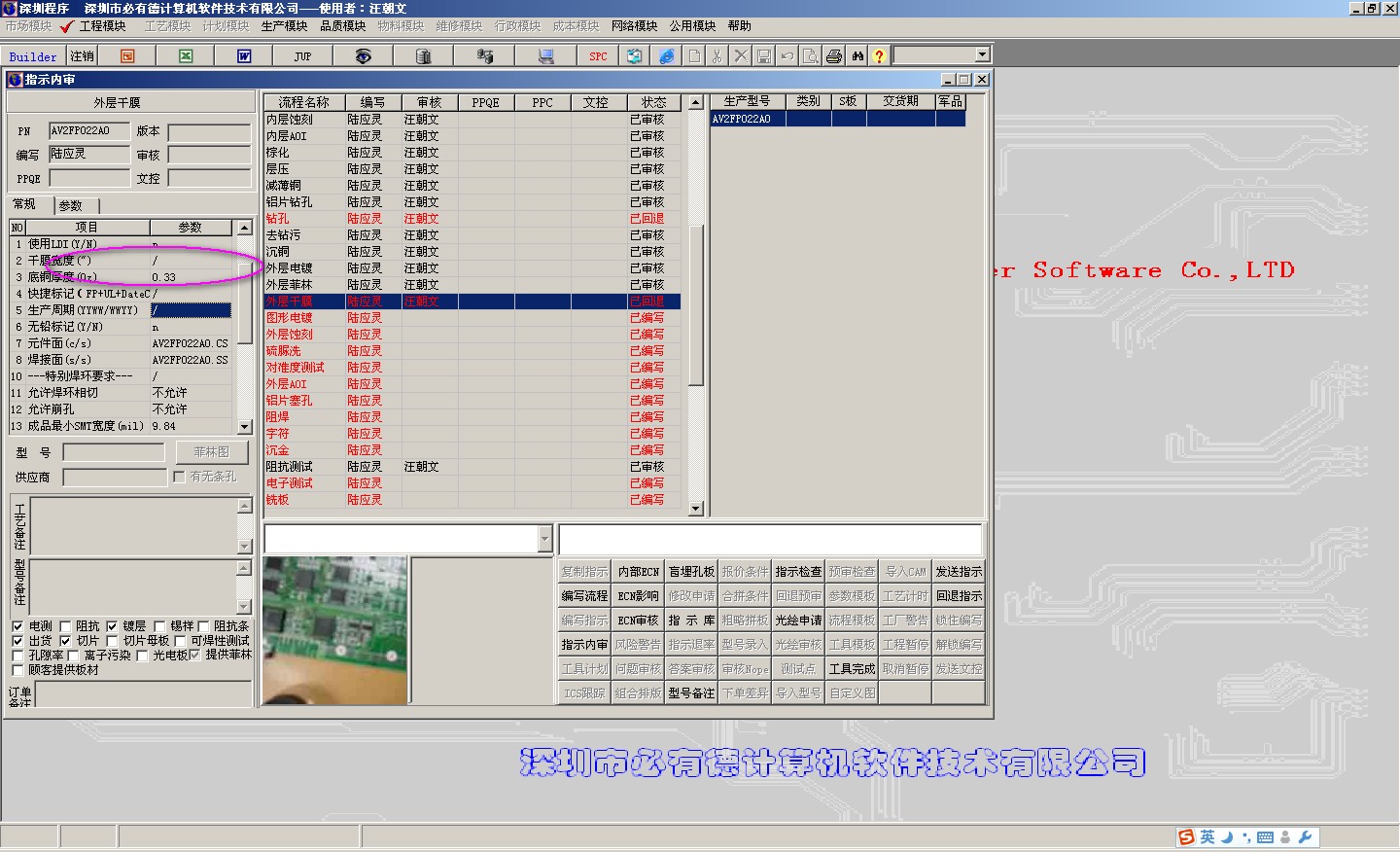Screen dimensions: 1400x852
Task: Open the Internet Explorer icon in toolbar
Action: [x=666, y=56]
